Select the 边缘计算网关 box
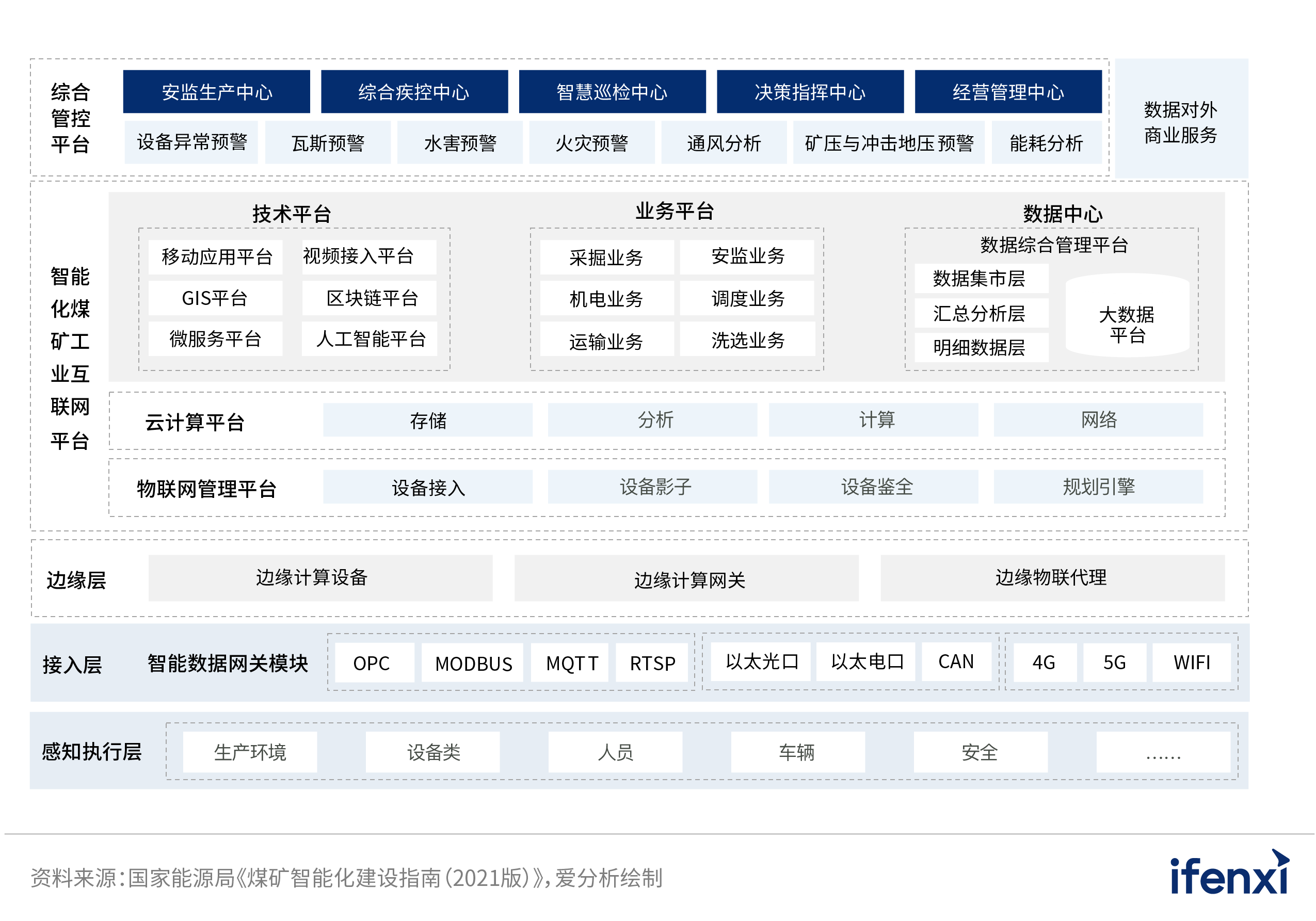This screenshot has width=1316, height=921. click(x=687, y=579)
